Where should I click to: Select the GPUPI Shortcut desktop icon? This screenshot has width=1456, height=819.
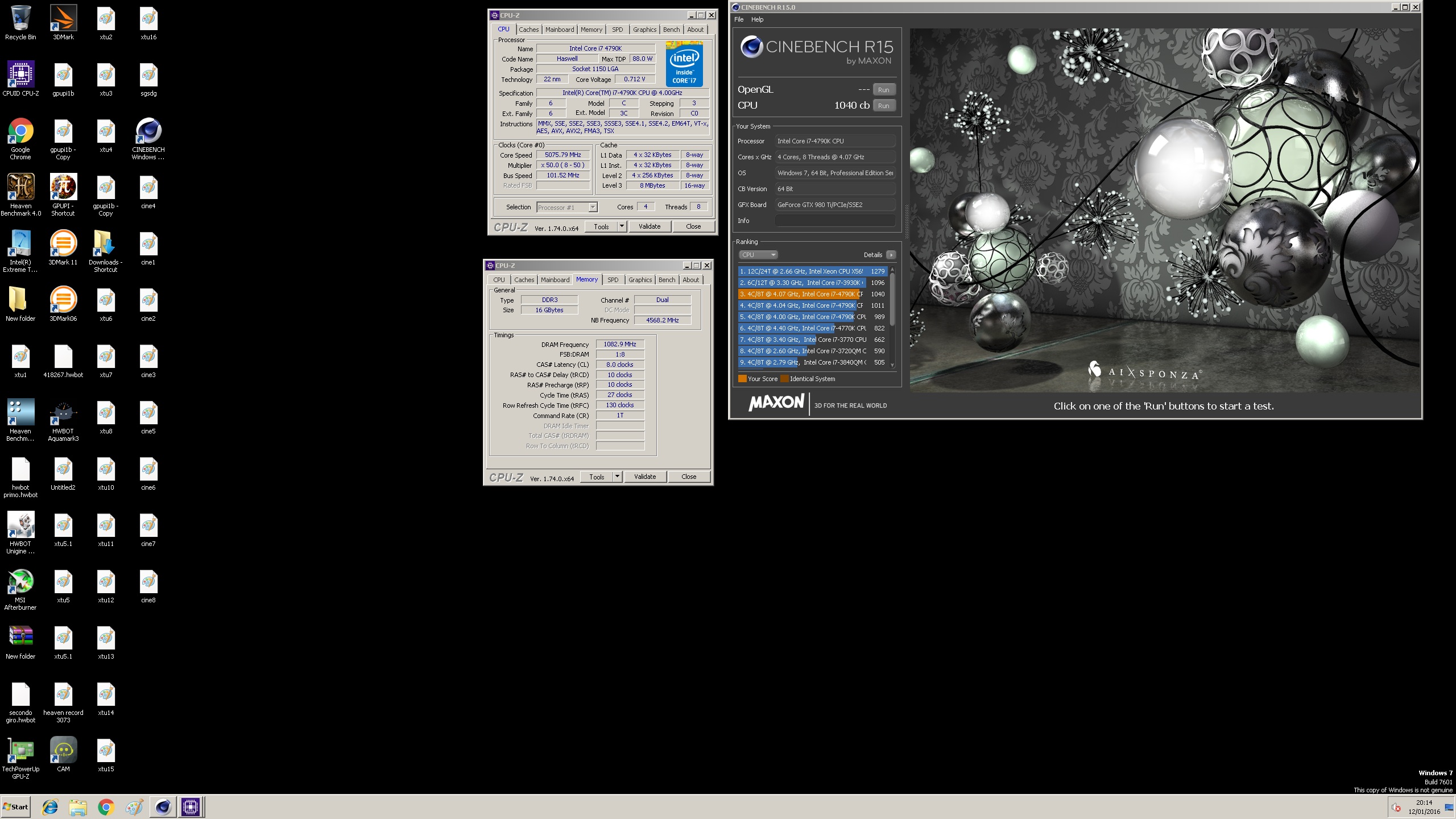pyautogui.click(x=63, y=195)
